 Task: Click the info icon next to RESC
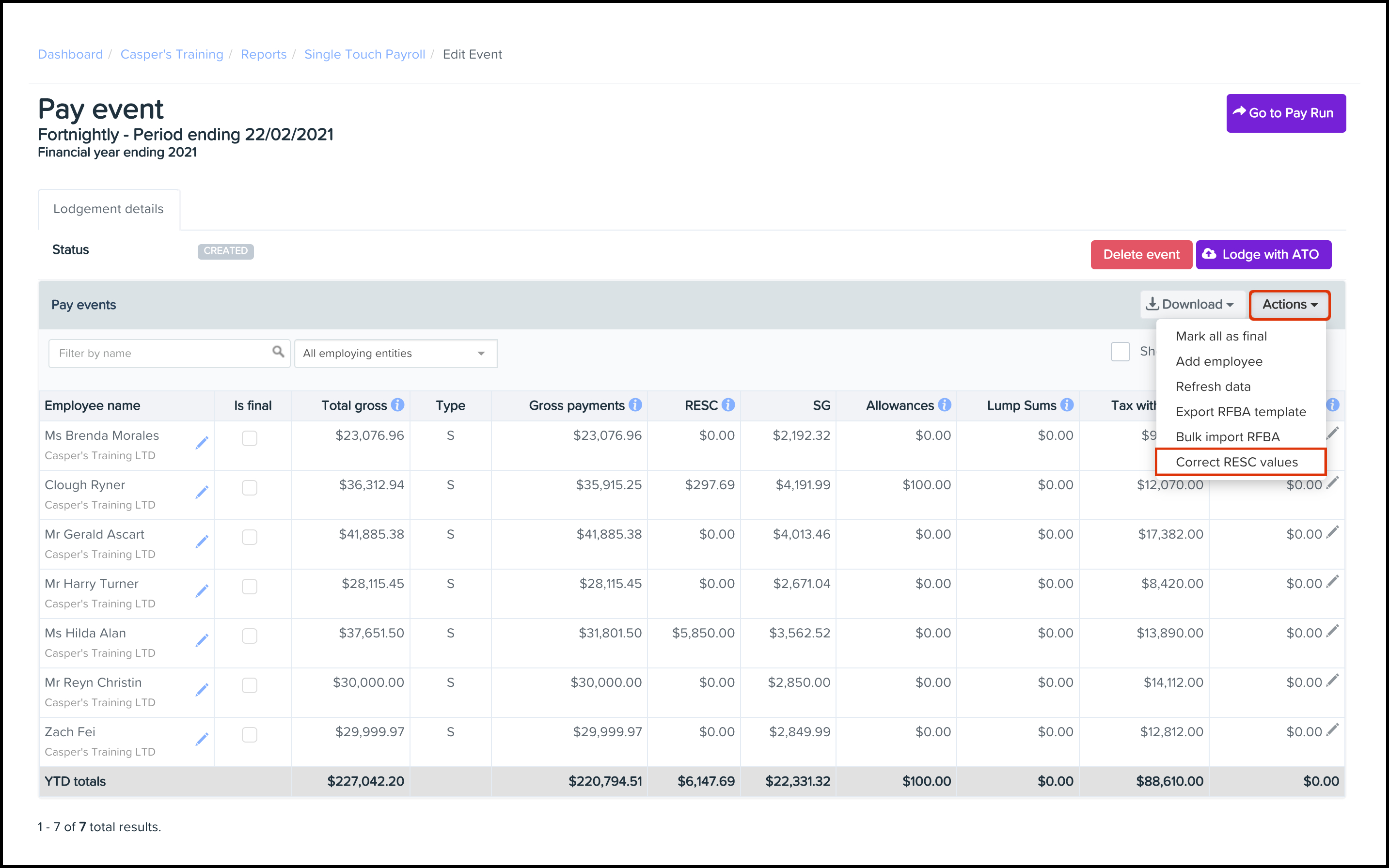click(728, 405)
